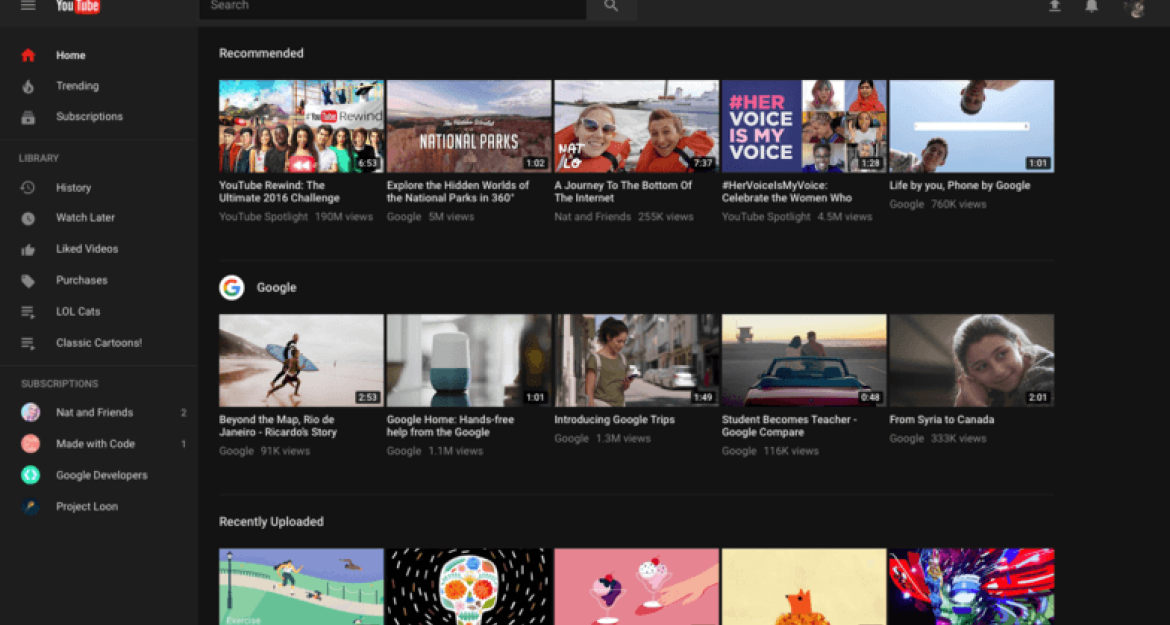Click the Recently Uploaded section heading
1170x625 pixels.
272,522
